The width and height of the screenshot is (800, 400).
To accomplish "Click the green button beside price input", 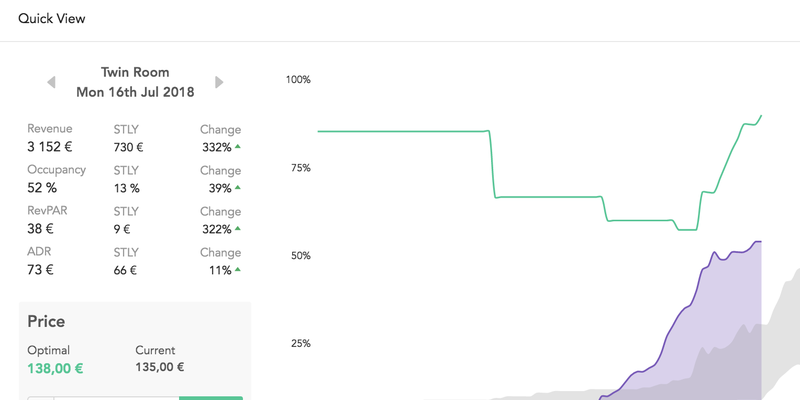I will pos(211,398).
